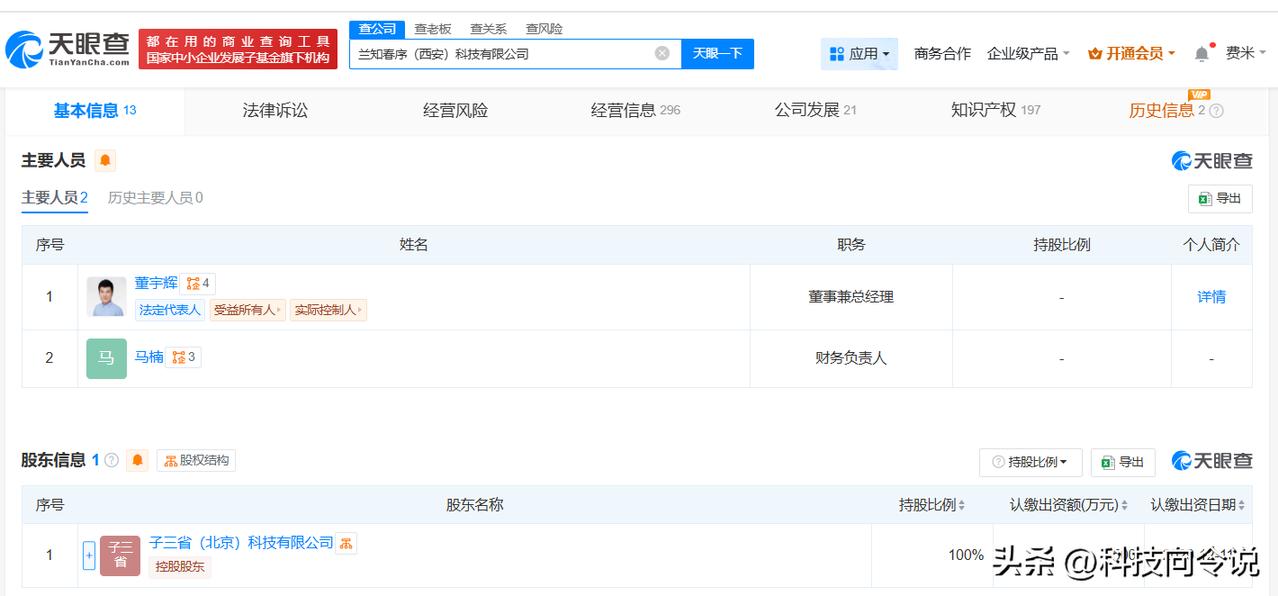Screen dimensions: 1278x596
Task: Select the 查公司 search tab
Action: tap(377, 29)
